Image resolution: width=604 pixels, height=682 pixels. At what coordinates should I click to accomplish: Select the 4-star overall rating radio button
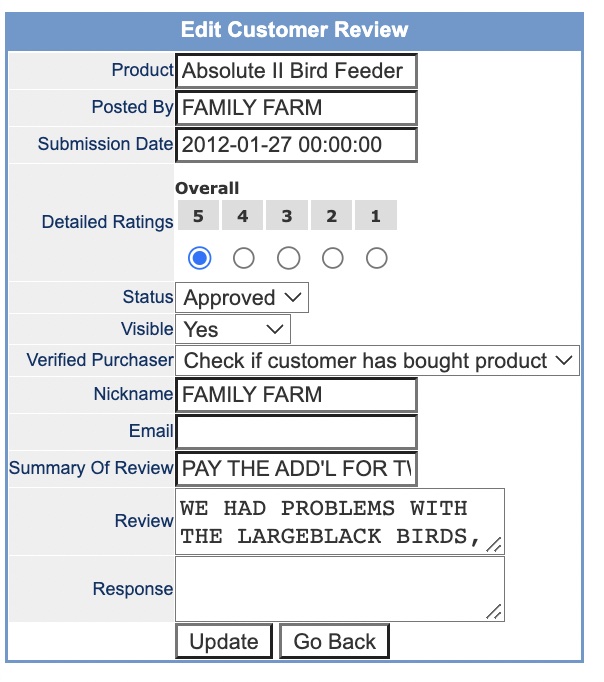point(243,258)
